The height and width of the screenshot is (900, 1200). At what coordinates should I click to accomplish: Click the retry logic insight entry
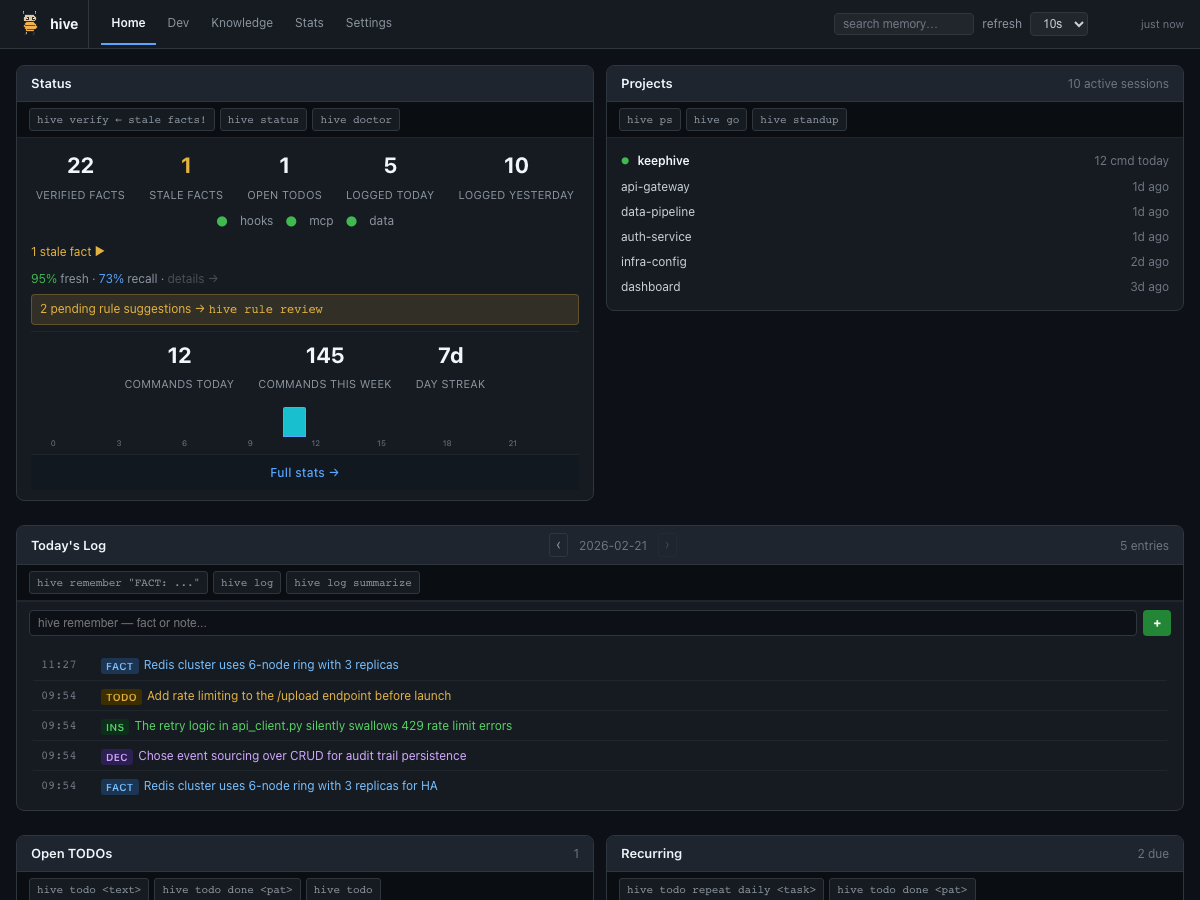click(x=600, y=726)
